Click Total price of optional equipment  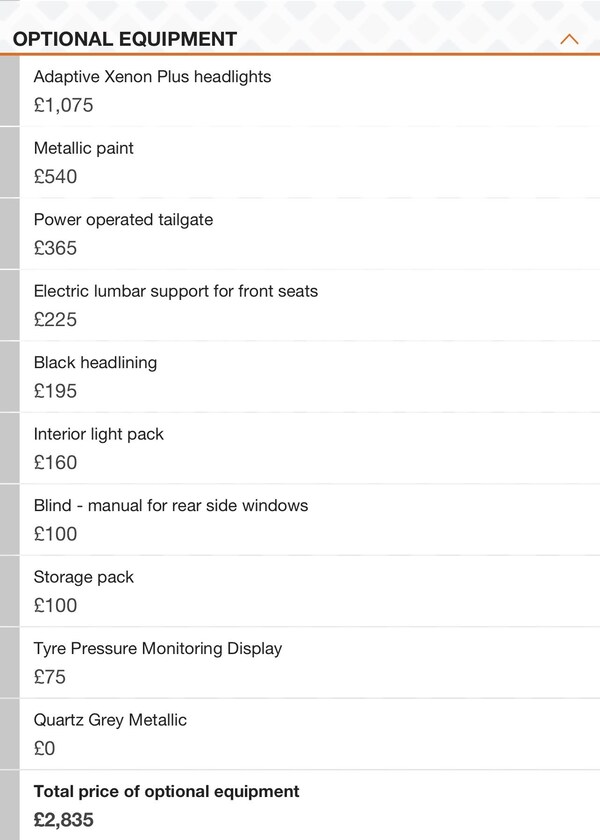click(166, 791)
